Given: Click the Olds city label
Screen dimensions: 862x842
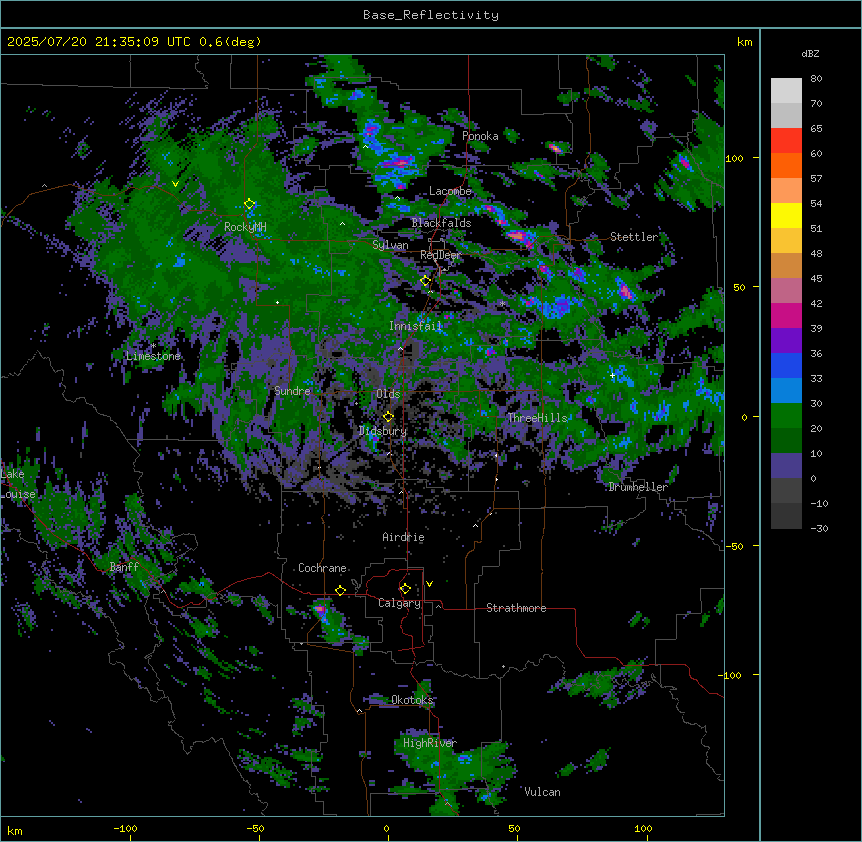Looking at the screenshot, I should tap(388, 394).
